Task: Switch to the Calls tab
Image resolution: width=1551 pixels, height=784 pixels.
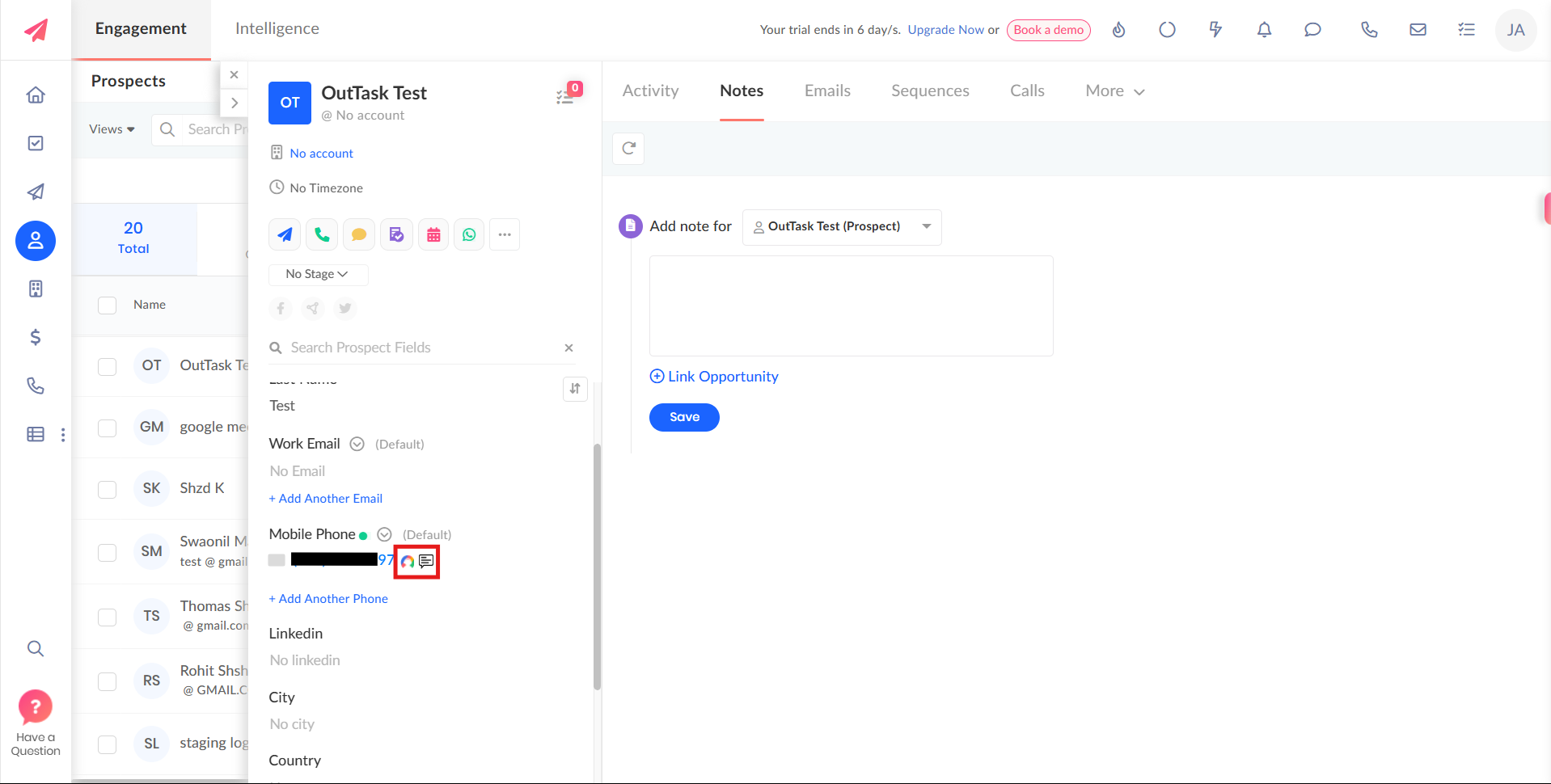Action: coord(1027,91)
